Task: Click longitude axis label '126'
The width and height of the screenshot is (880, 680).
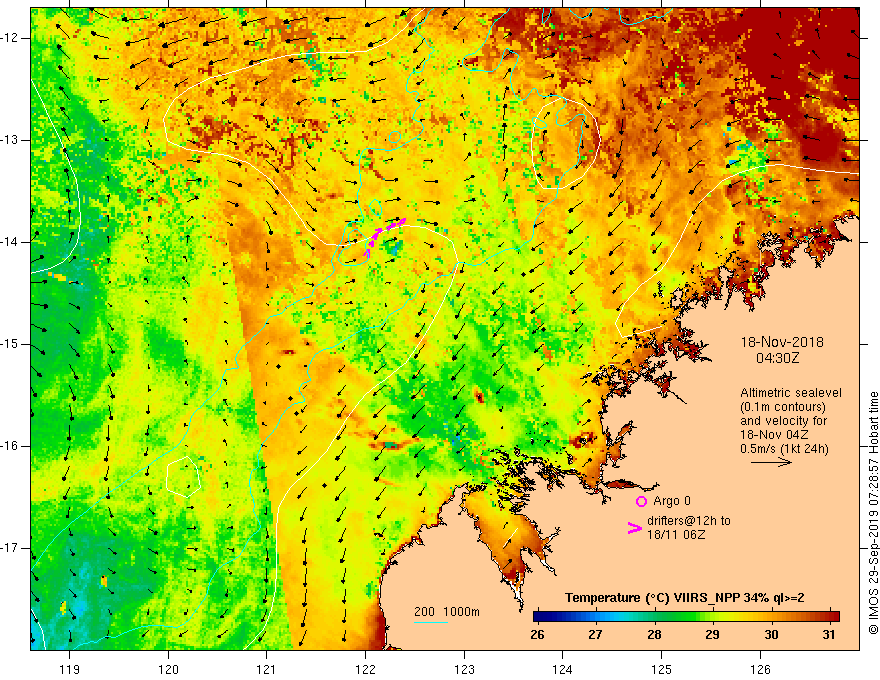Action: [x=760, y=669]
